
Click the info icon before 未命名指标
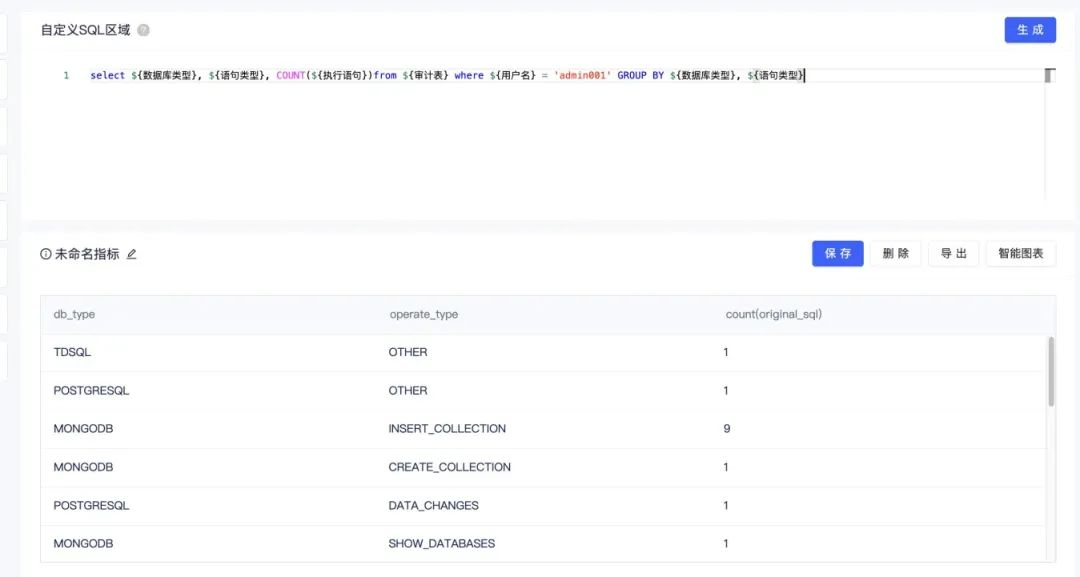coord(45,254)
